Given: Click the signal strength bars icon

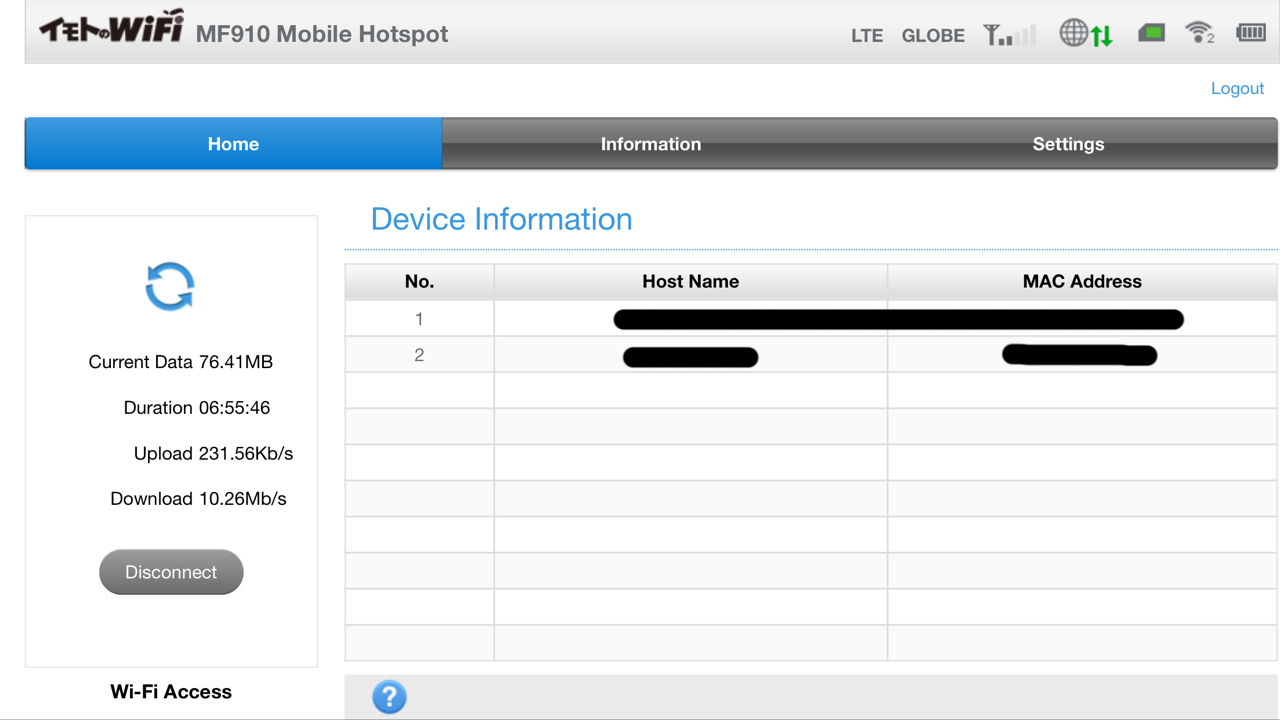Looking at the screenshot, I should click(1010, 35).
